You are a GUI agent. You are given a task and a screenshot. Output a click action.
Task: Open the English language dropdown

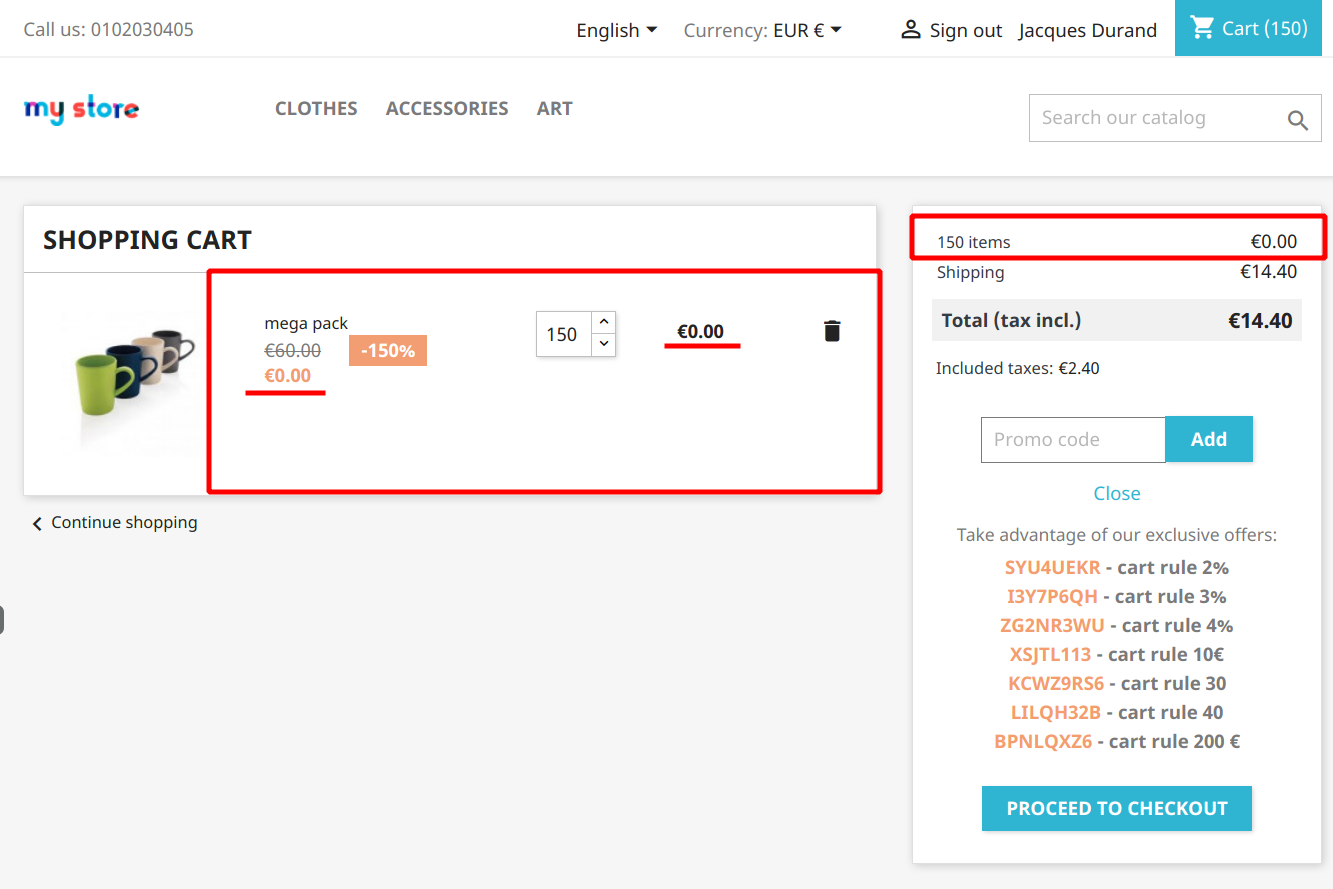[616, 30]
